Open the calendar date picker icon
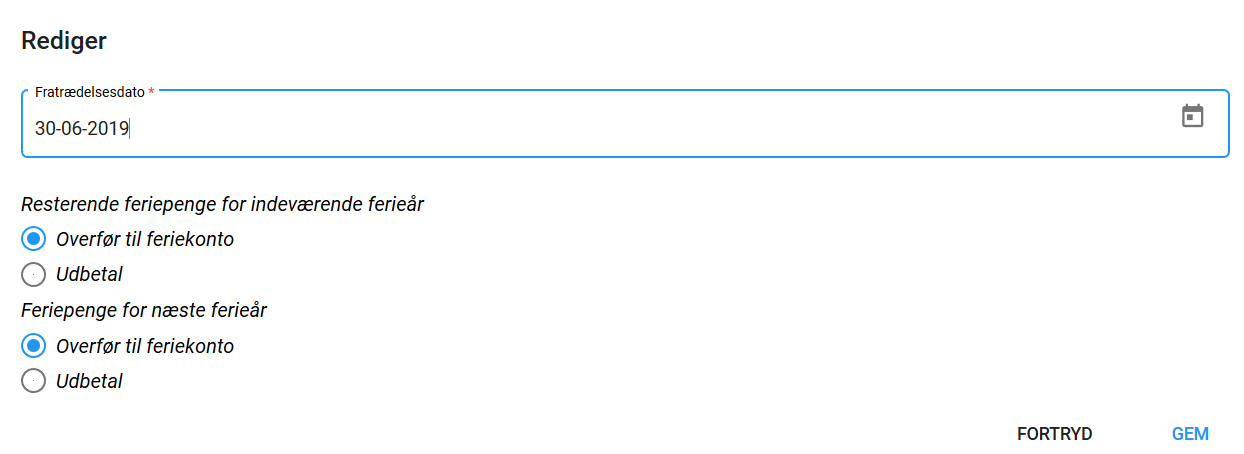This screenshot has width=1244, height=454. click(x=1192, y=116)
